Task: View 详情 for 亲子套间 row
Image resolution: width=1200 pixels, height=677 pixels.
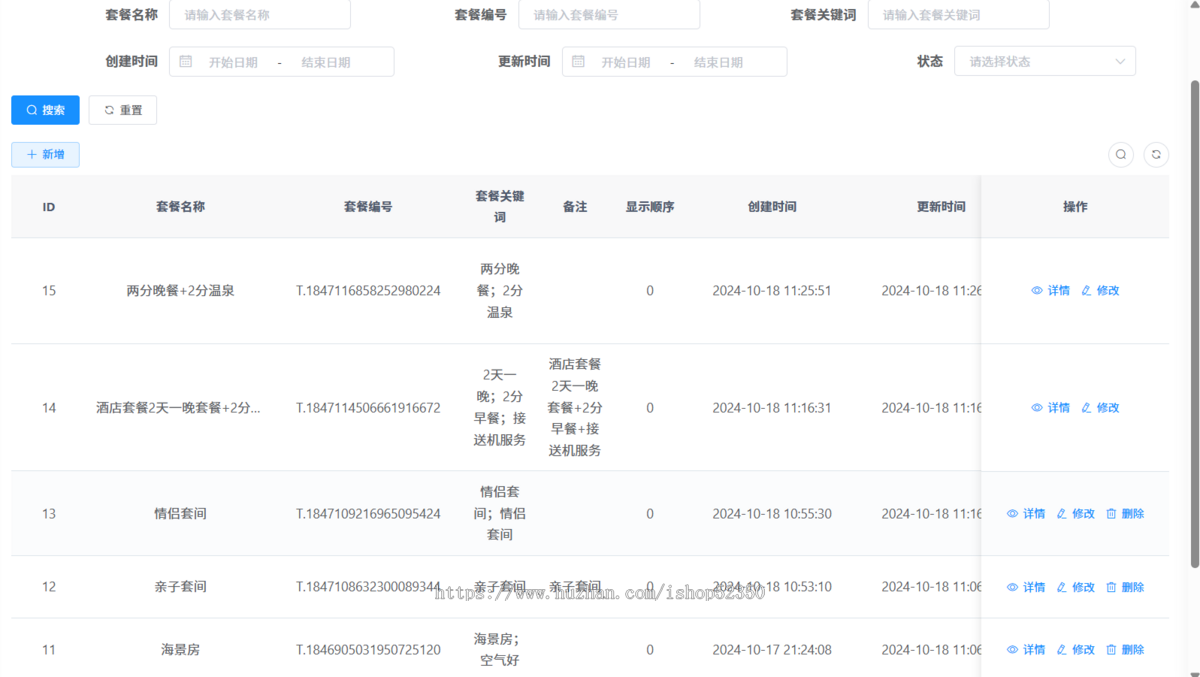Action: 1026,587
